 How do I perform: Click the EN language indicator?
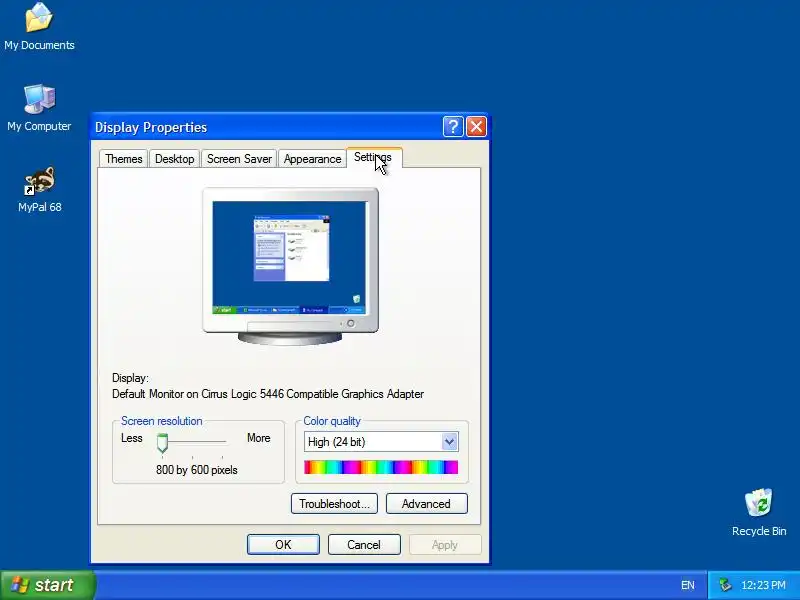coord(687,585)
